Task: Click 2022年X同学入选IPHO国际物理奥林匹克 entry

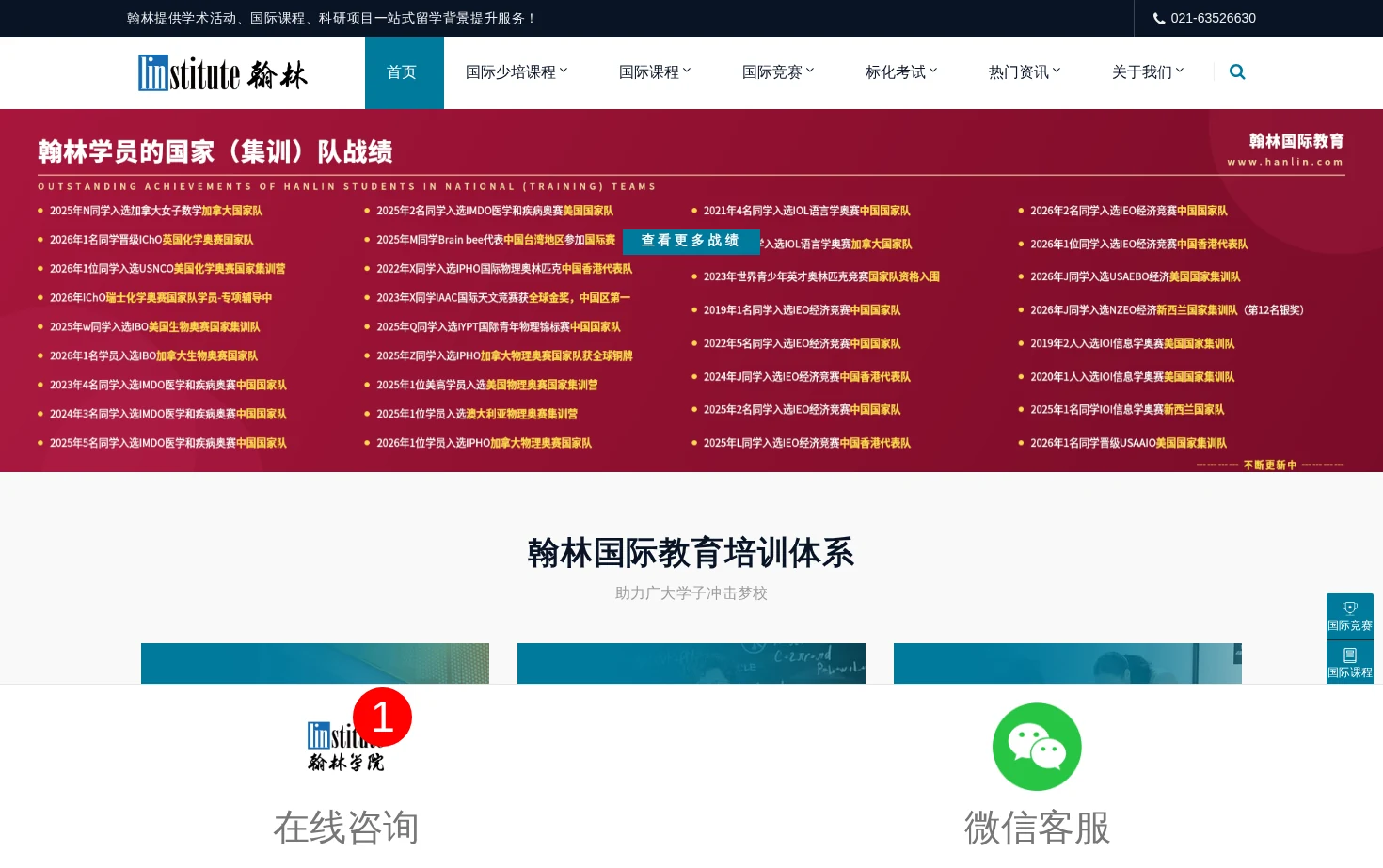Action: 504,269
